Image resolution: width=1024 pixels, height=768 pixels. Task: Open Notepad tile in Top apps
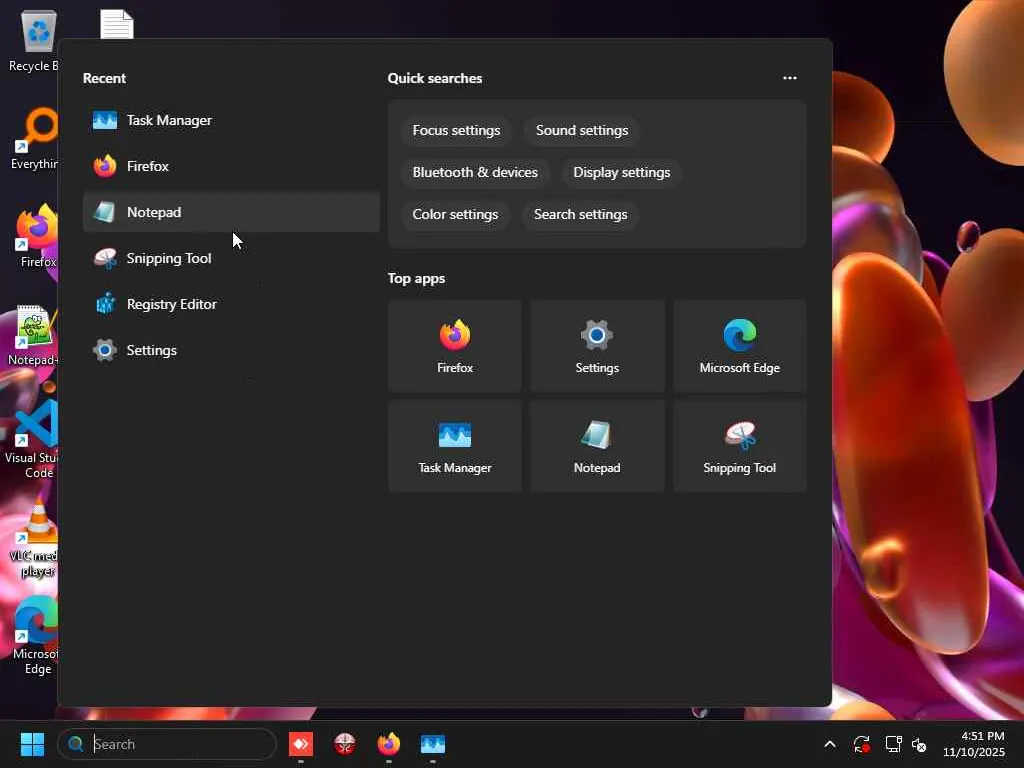pos(597,446)
